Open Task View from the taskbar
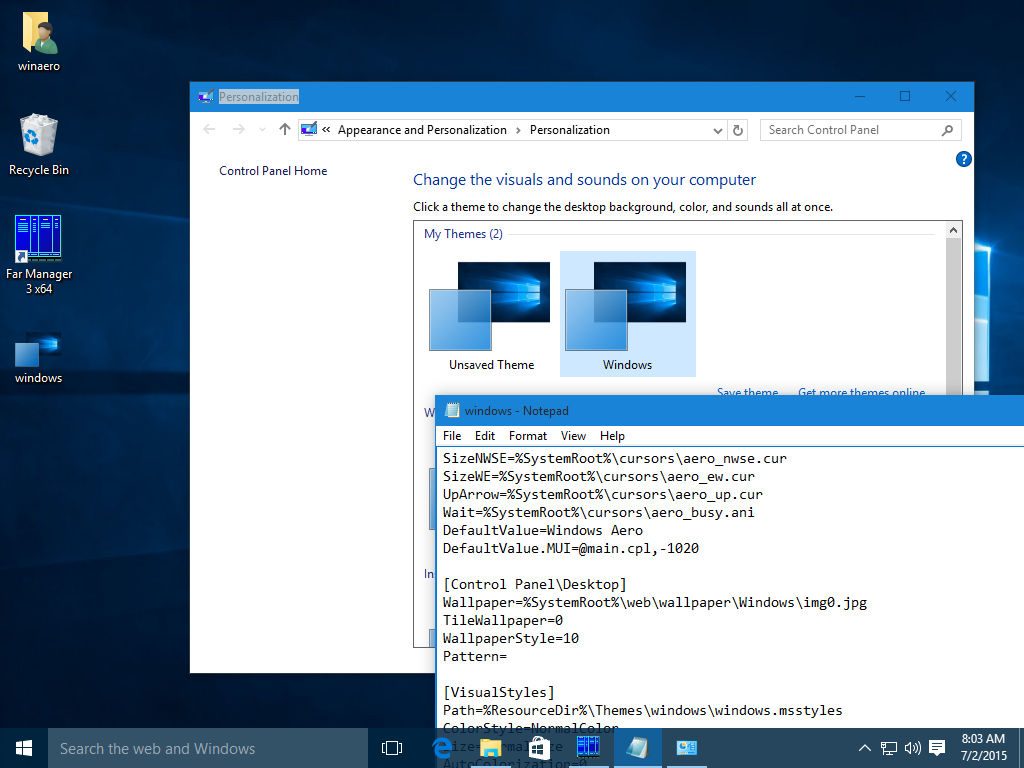1024x768 pixels. tap(391, 747)
